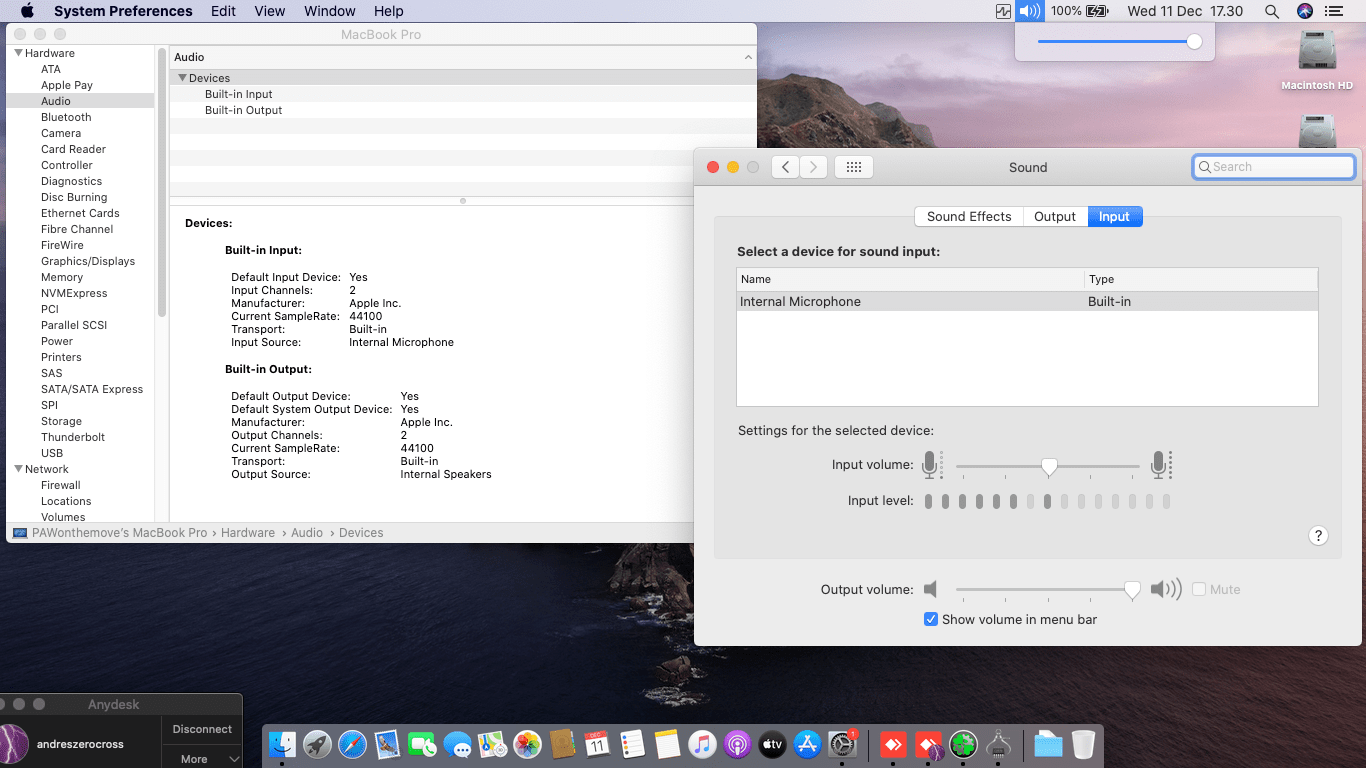Enable the Mute checkbox

pos(1199,590)
